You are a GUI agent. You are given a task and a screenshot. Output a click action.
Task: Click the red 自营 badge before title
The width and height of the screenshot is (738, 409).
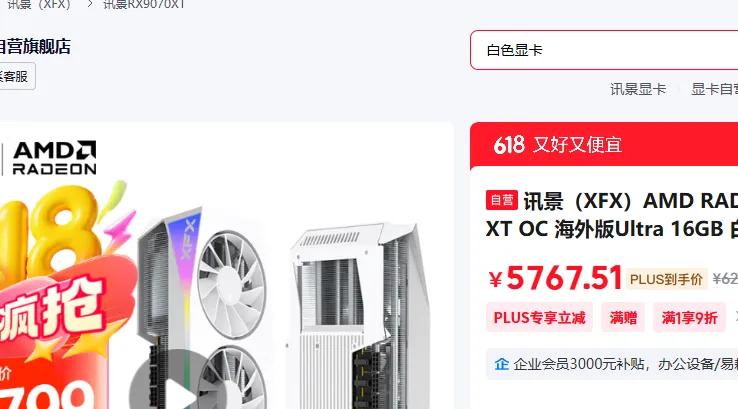502,200
